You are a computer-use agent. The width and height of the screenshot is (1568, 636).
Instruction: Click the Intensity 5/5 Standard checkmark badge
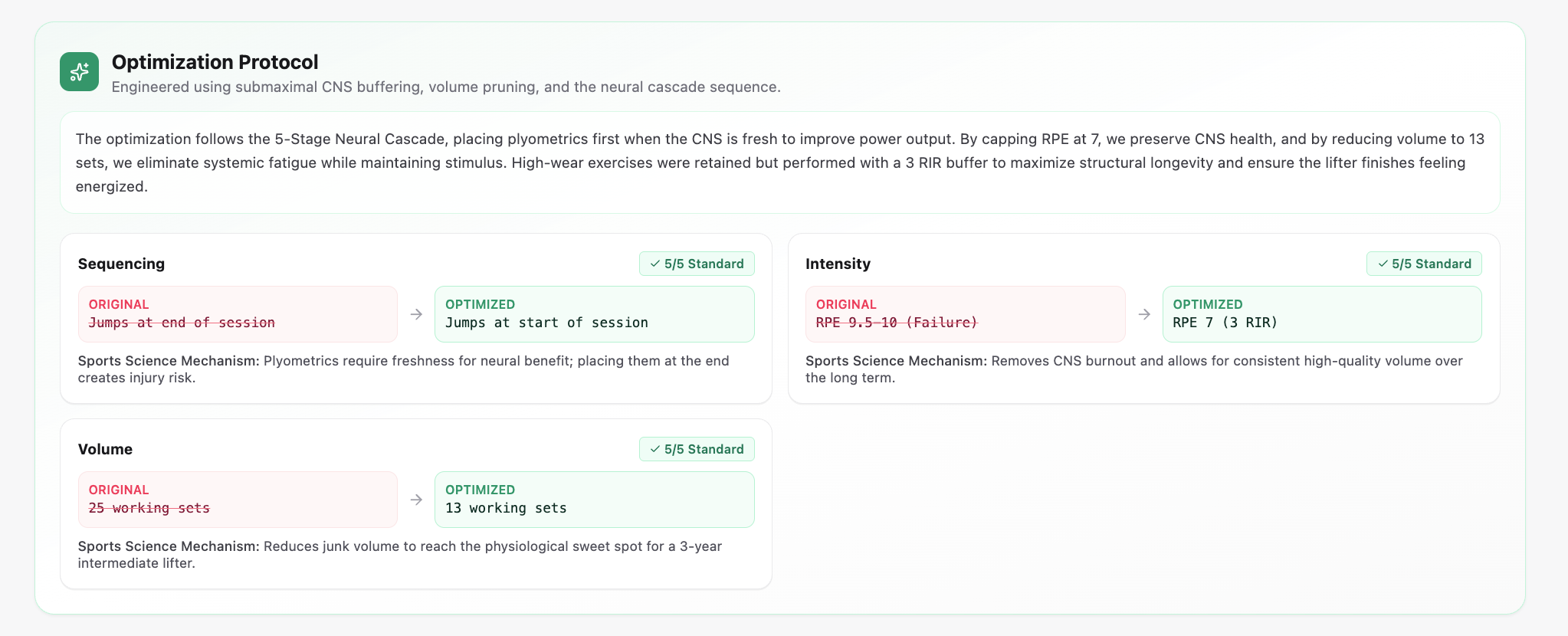tap(1424, 264)
